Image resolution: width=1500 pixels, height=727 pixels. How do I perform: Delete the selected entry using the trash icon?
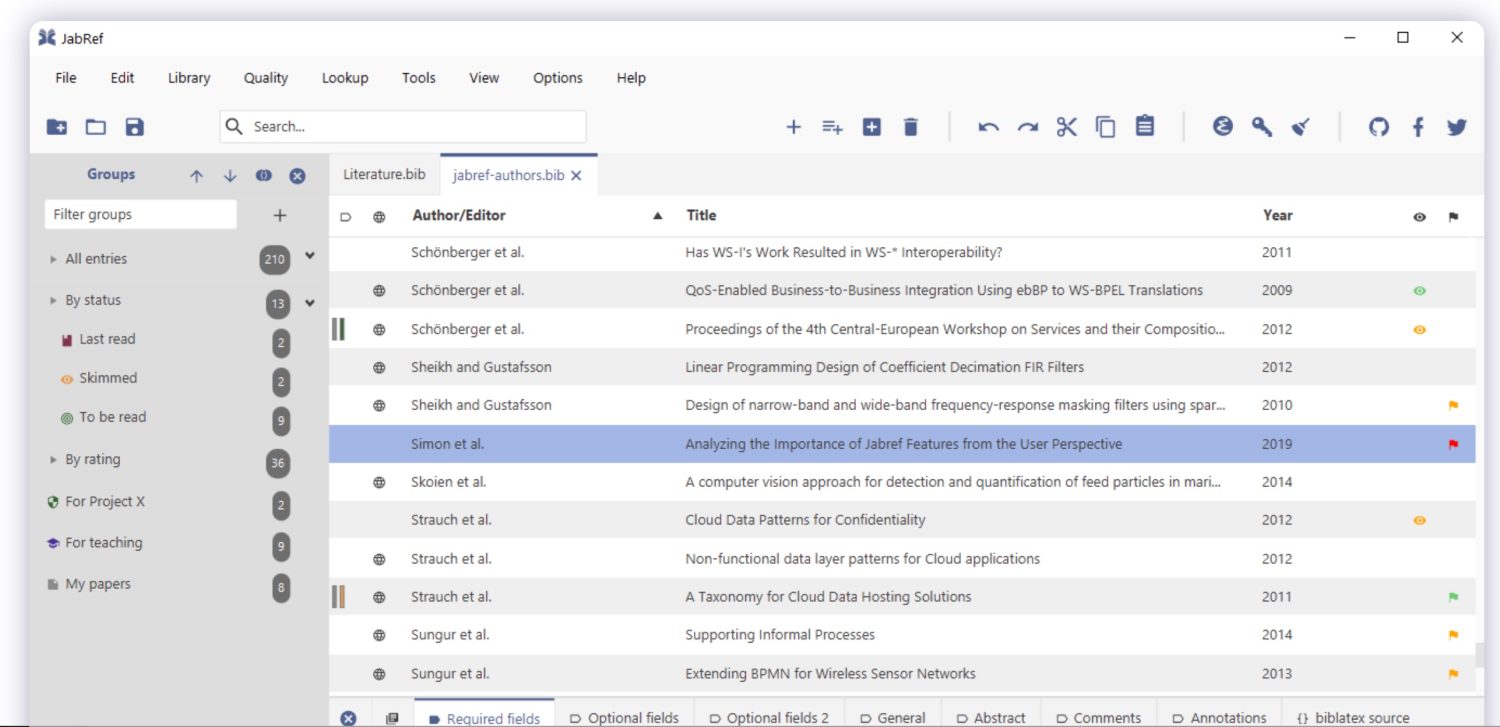tap(910, 127)
